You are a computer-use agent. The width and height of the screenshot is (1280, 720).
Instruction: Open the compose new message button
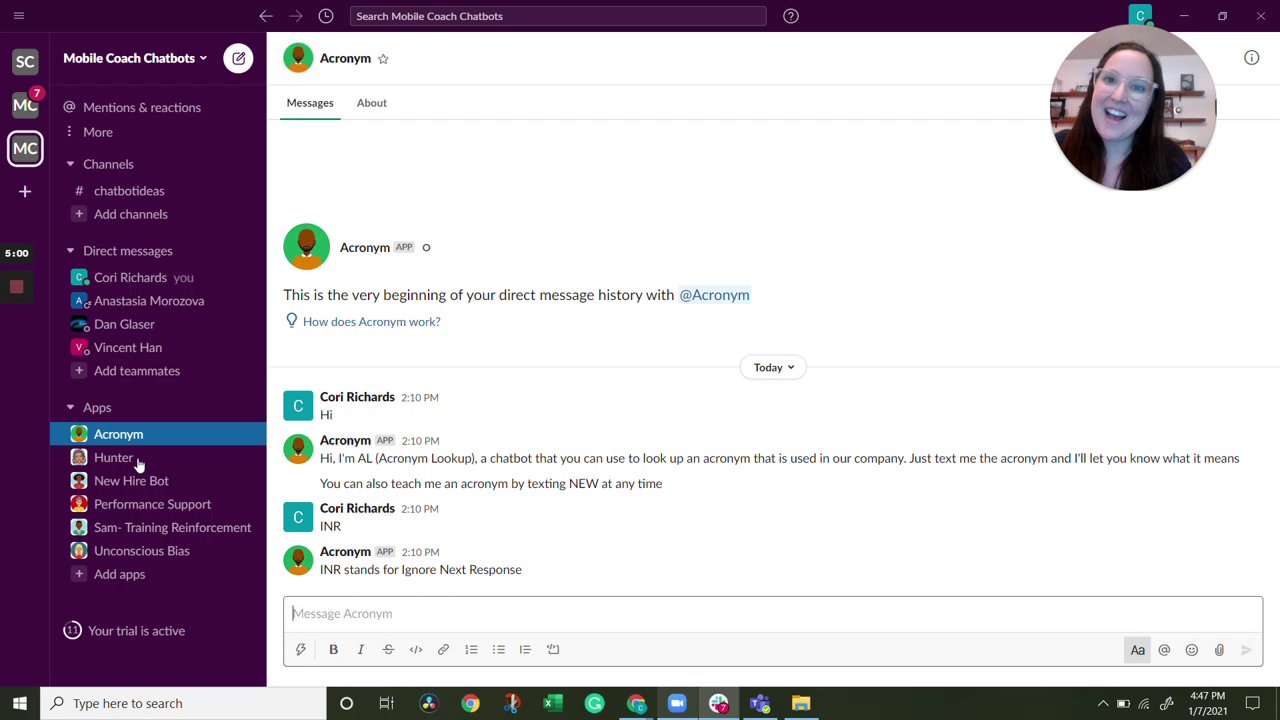(238, 58)
